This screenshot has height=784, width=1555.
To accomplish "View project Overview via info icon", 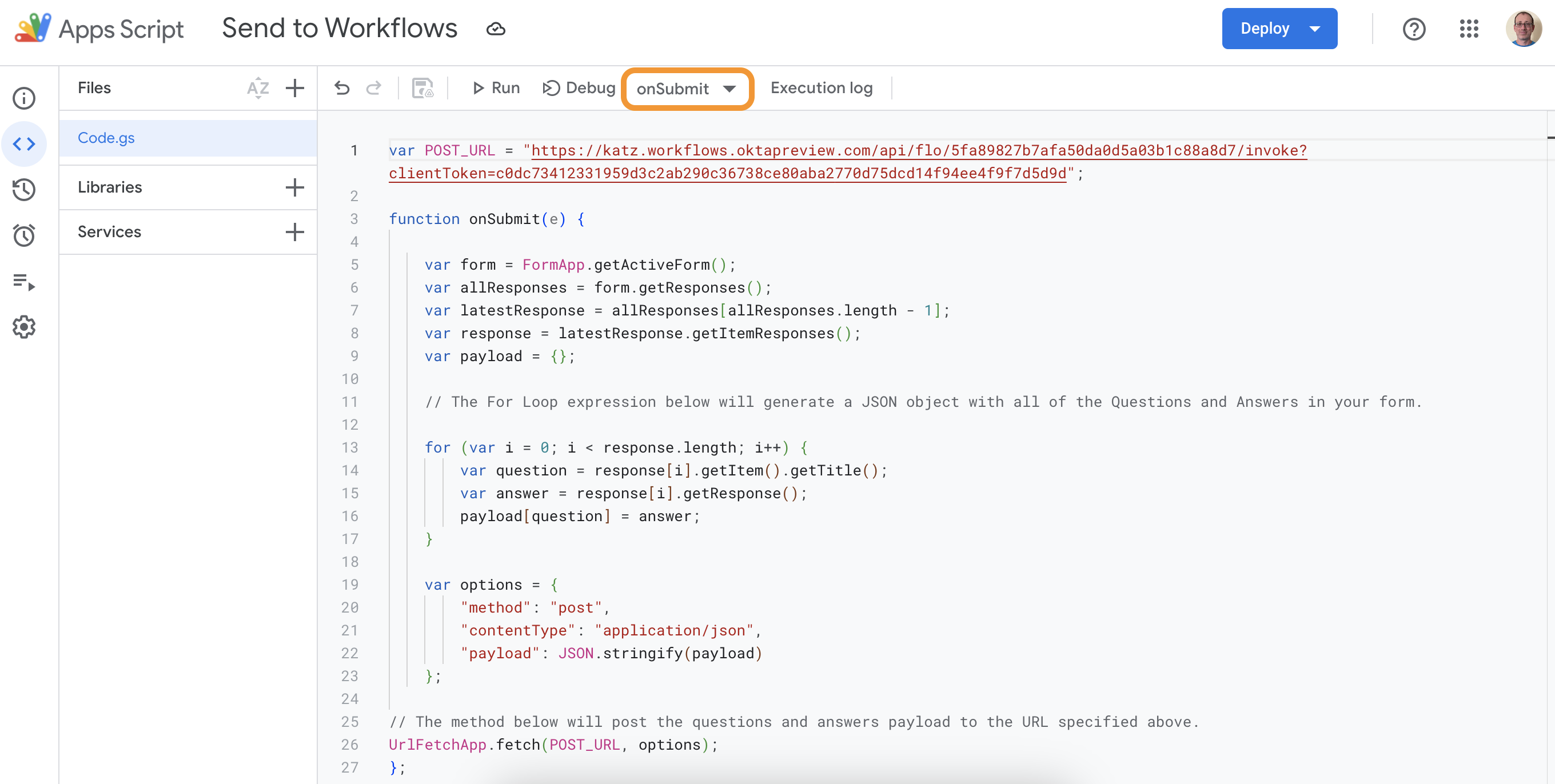I will [23, 98].
